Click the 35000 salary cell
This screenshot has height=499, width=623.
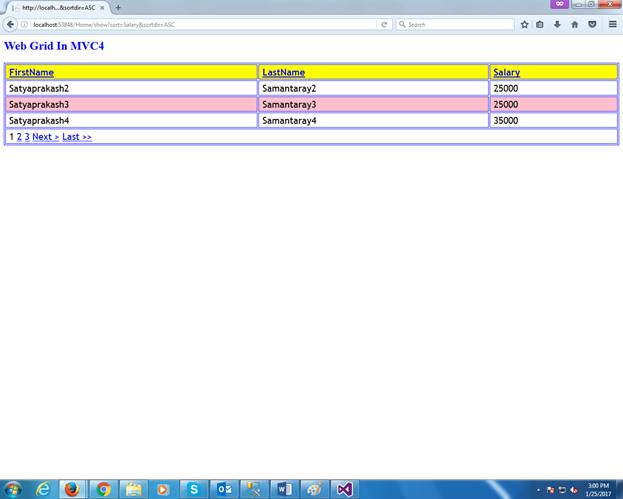coord(553,120)
